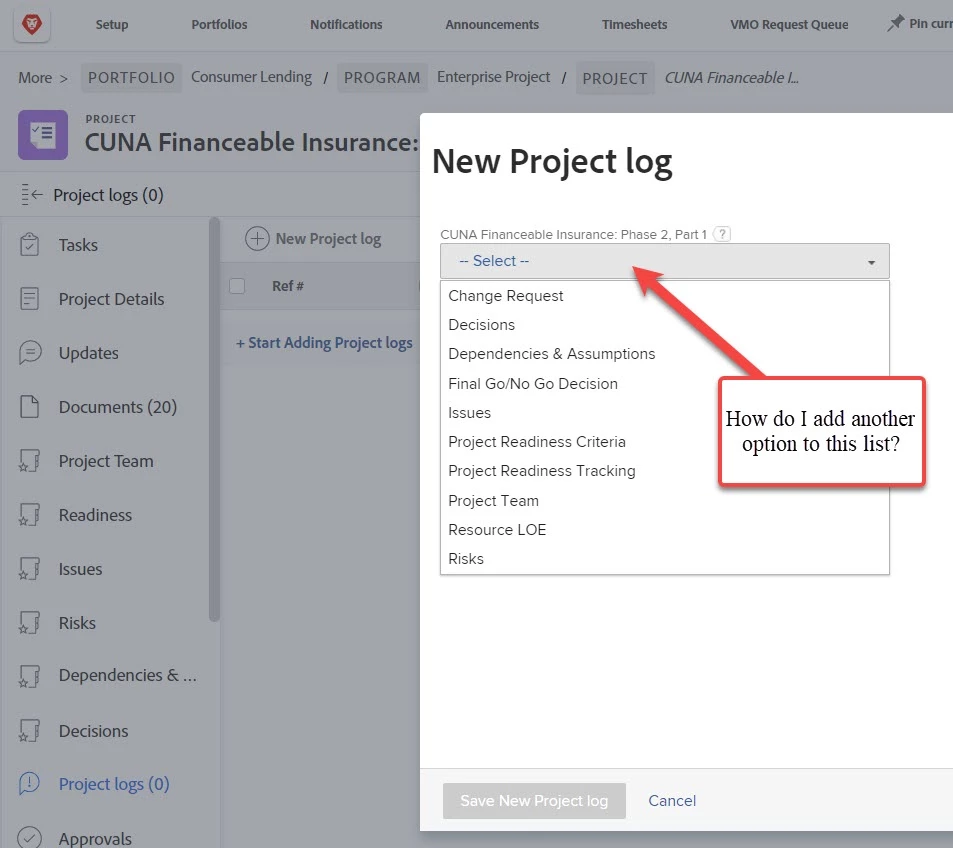Screen dimensions: 953x848
Task: Click the dropdown caret arrow
Action: coord(871,263)
